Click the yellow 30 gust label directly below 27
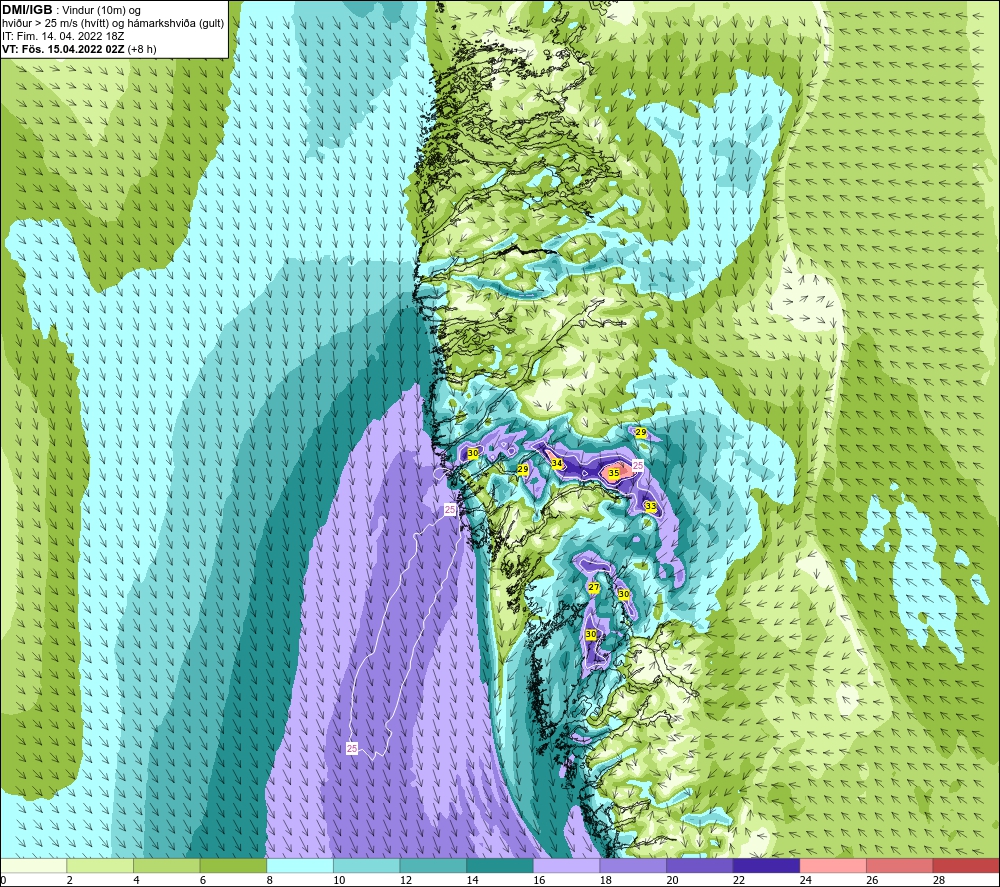Screen dimensions: 1000x887 (591, 634)
